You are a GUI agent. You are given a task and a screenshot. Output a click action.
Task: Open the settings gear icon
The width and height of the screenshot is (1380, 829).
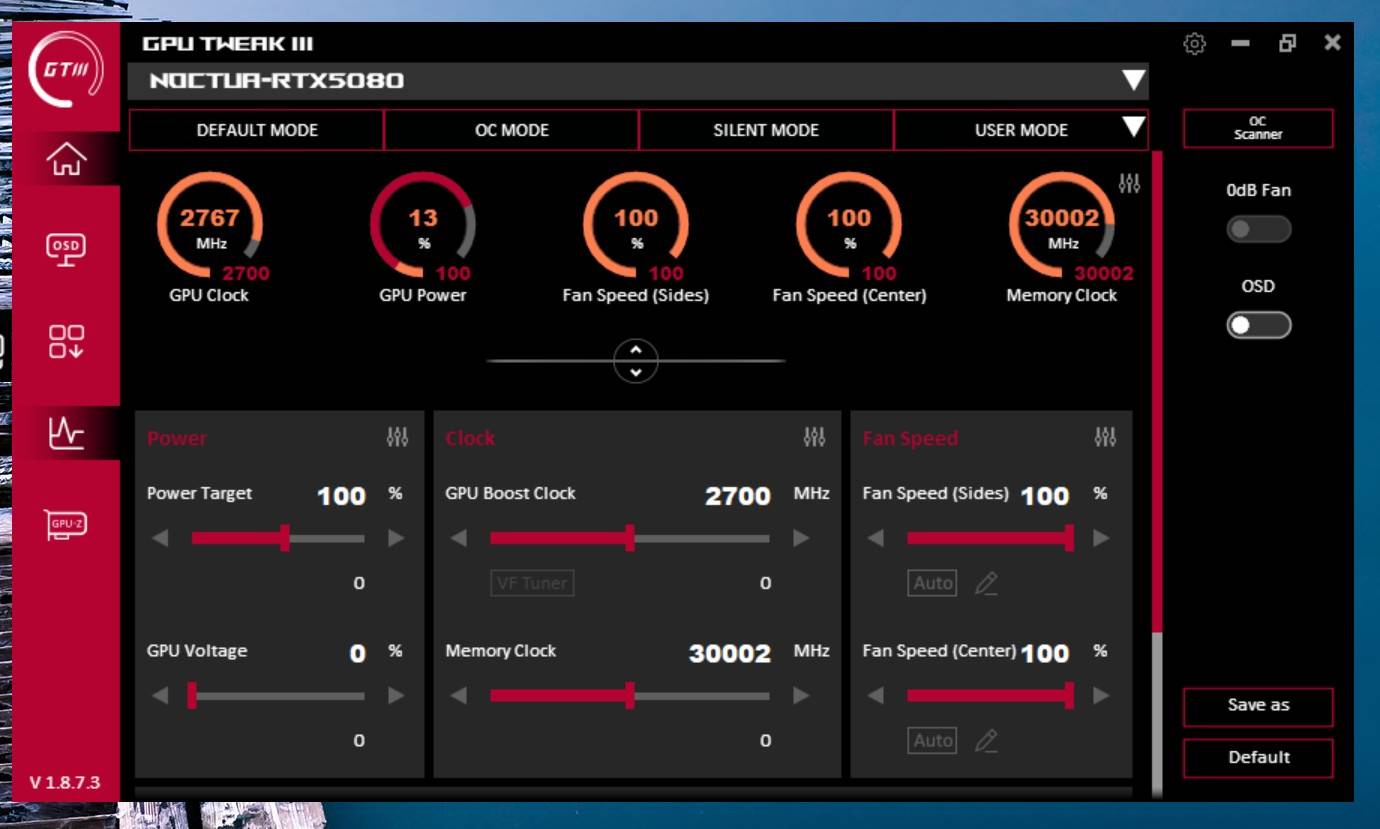1194,44
